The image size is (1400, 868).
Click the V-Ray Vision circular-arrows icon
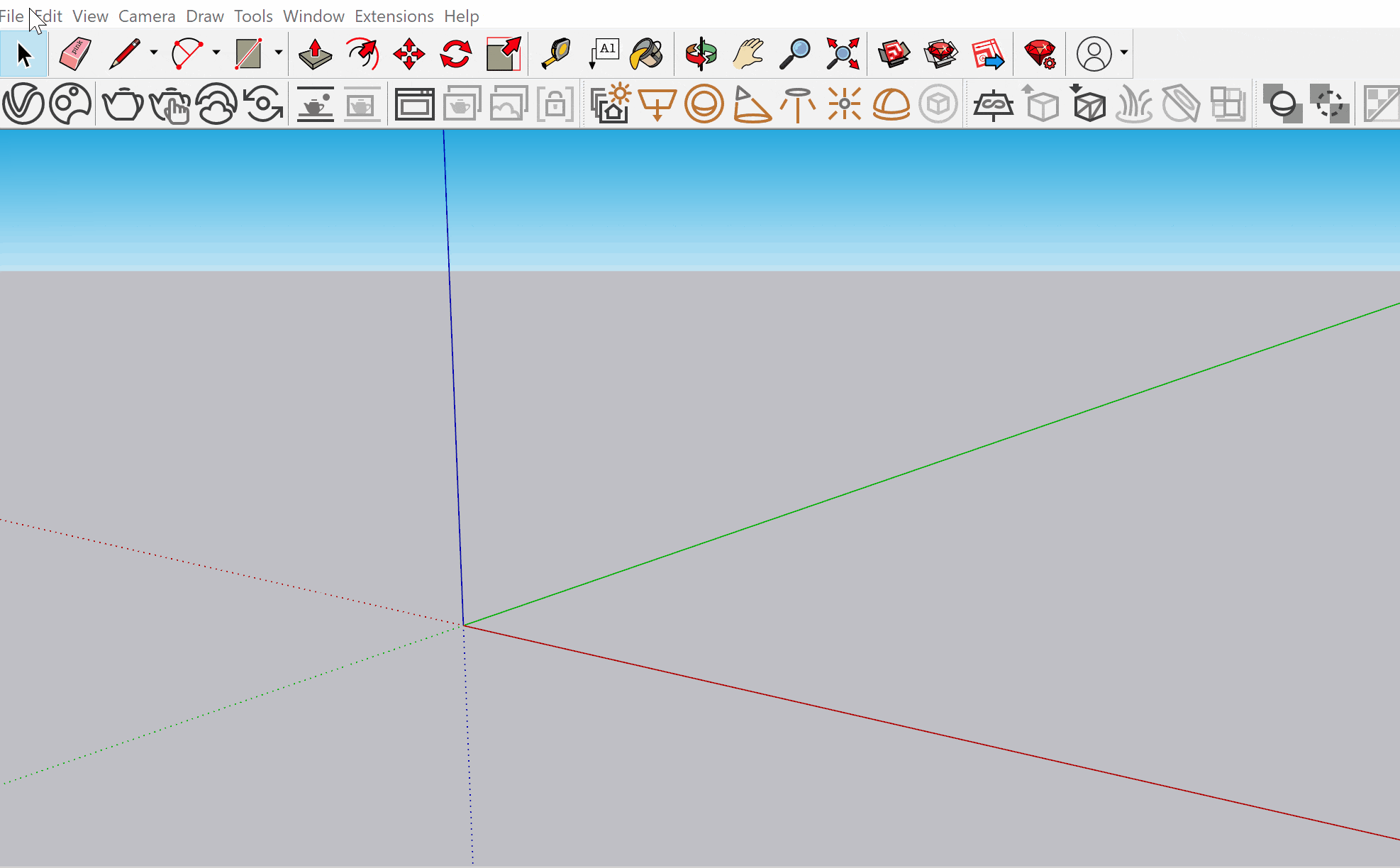263,104
